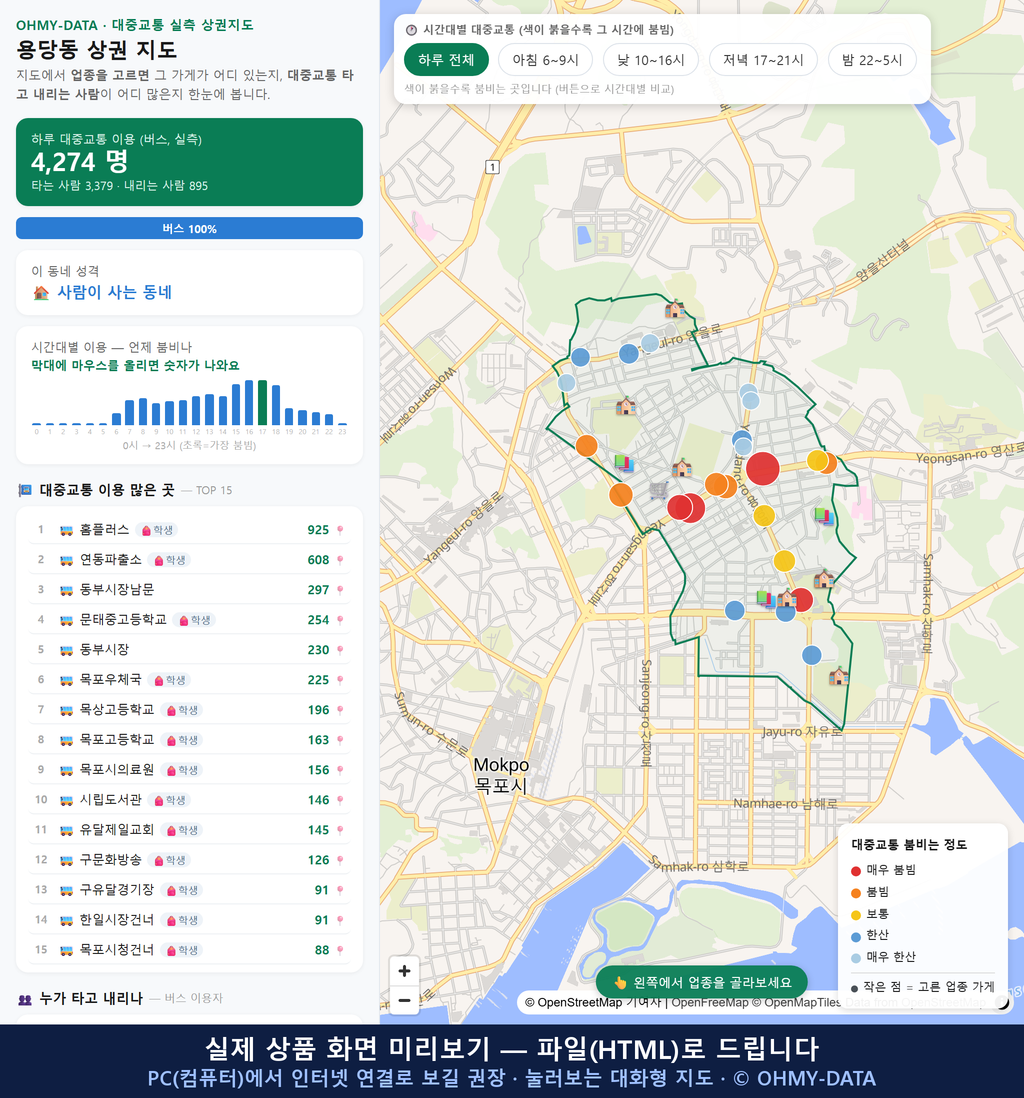The width and height of the screenshot is (1024, 1098).
Task: Choose the 낮 10~16시 time tab
Action: (x=651, y=60)
